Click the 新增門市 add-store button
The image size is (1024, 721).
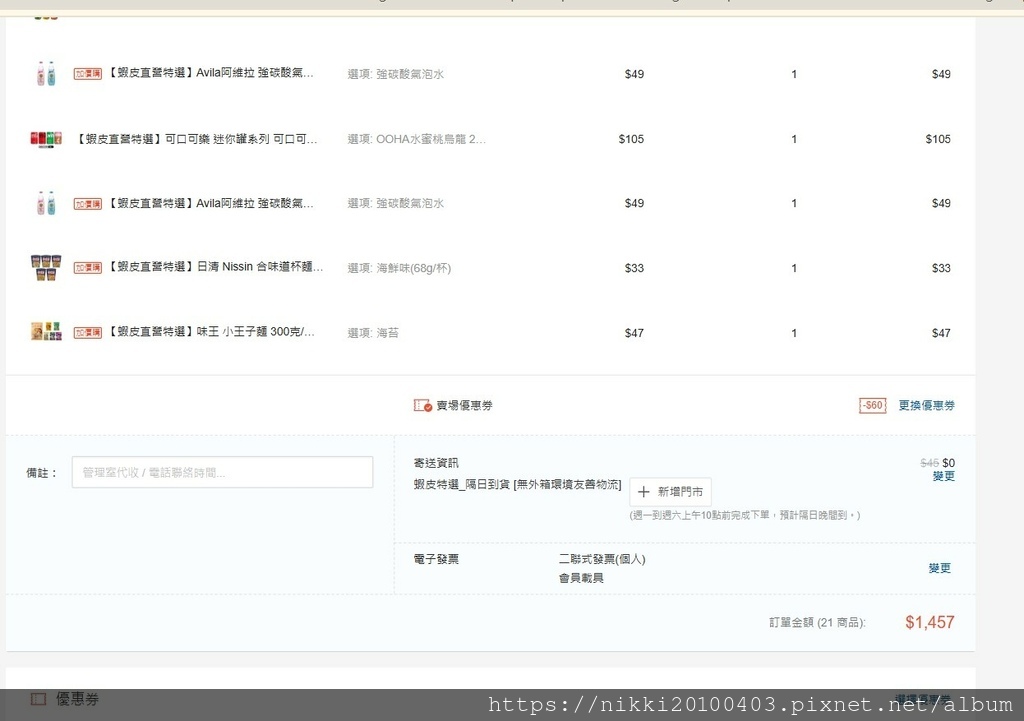click(670, 492)
